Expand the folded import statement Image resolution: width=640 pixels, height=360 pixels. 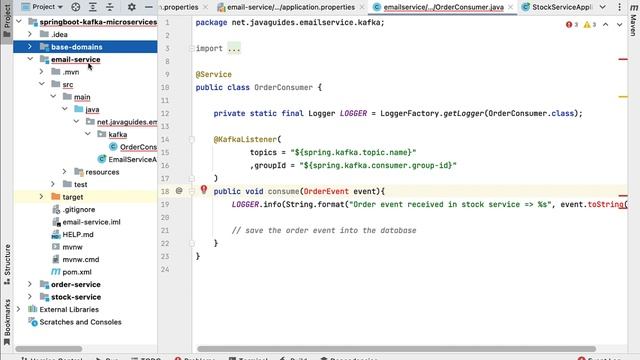coord(191,49)
